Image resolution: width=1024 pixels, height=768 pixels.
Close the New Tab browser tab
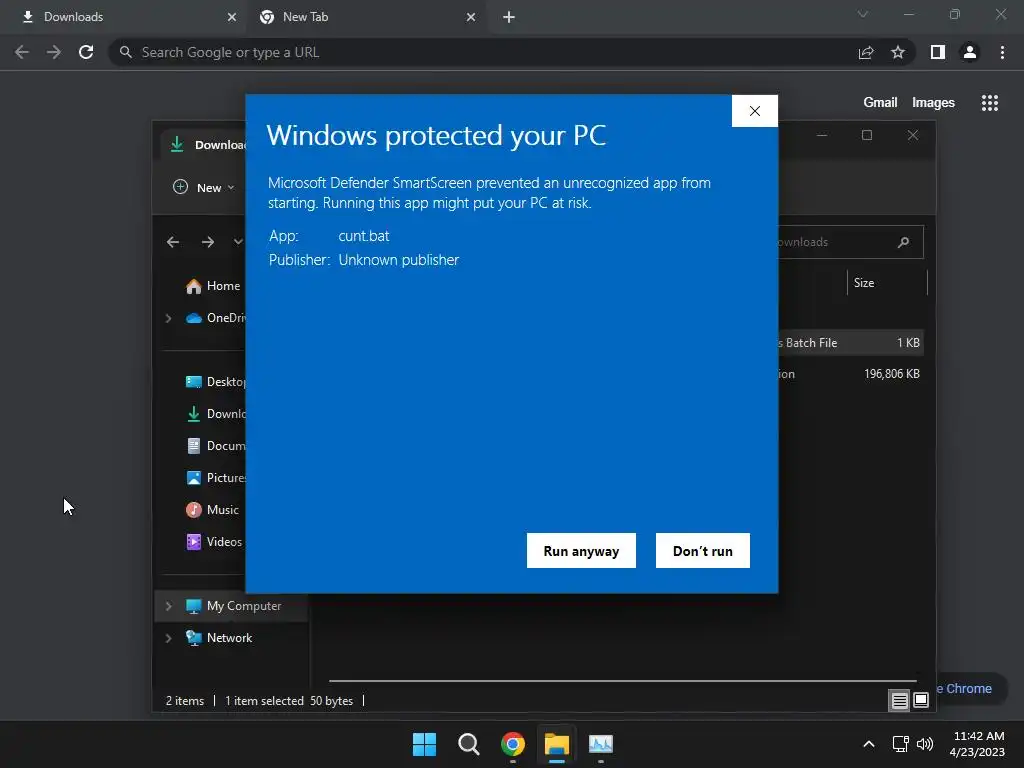[x=471, y=17]
